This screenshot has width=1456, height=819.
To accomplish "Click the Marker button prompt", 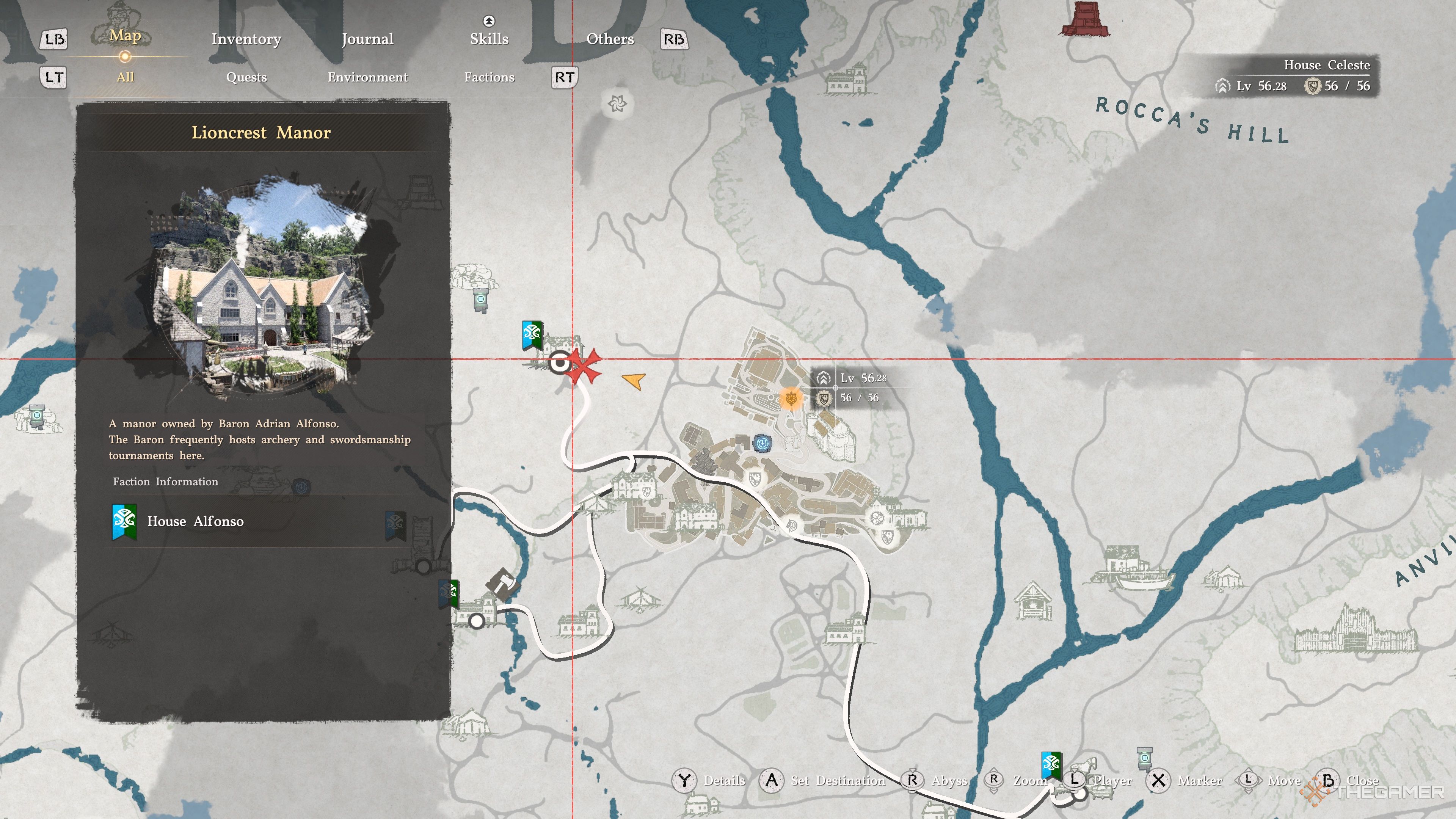I will pyautogui.click(x=1184, y=781).
